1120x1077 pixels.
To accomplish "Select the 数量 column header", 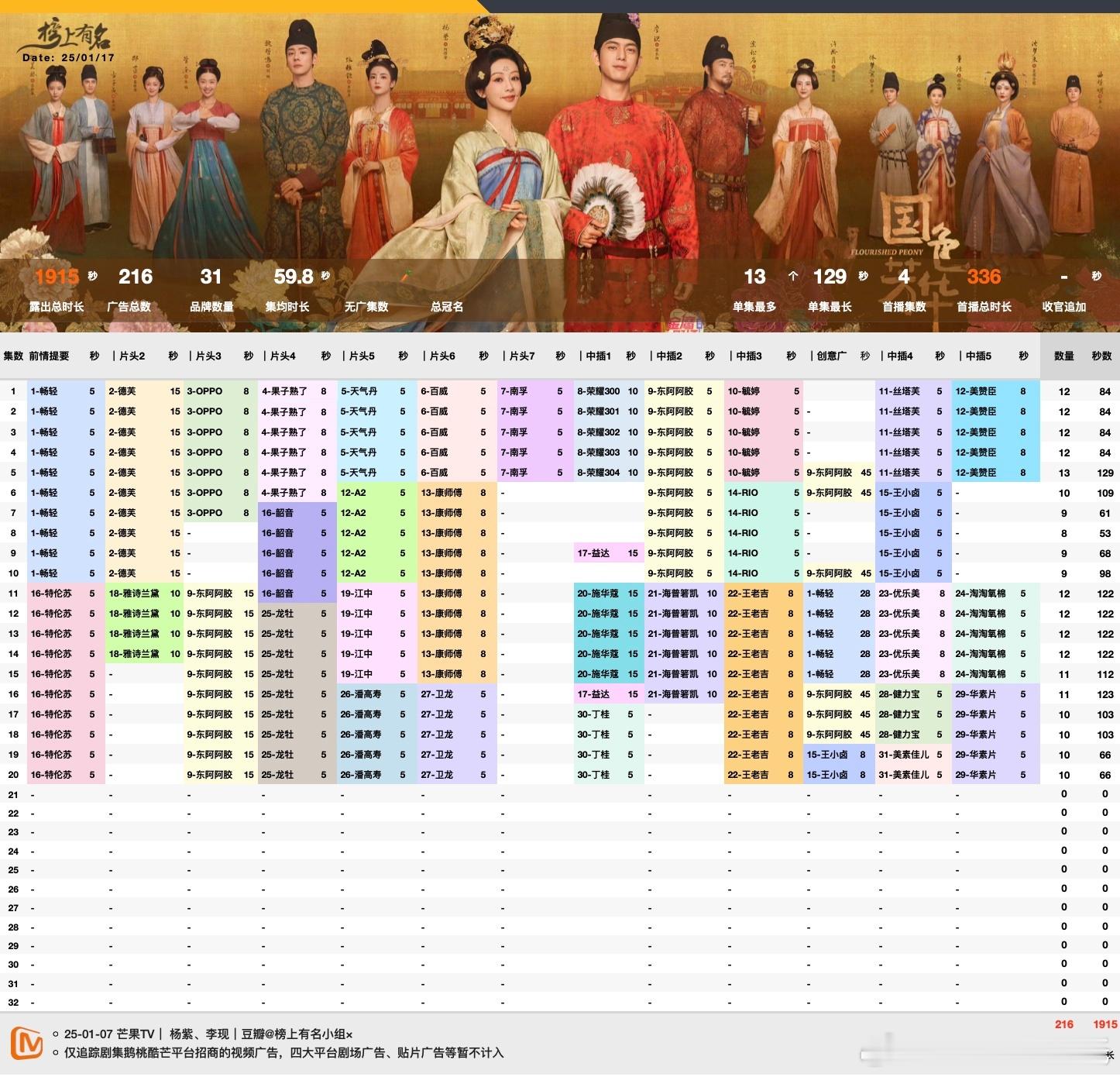I will (1064, 356).
